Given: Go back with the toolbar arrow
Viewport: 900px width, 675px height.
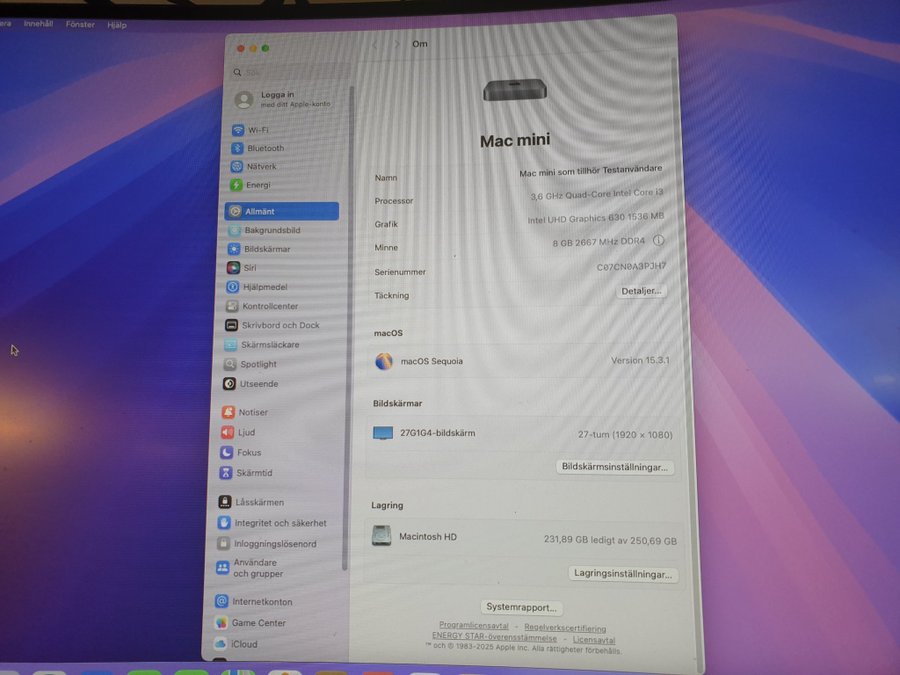Looking at the screenshot, I should pyautogui.click(x=375, y=44).
